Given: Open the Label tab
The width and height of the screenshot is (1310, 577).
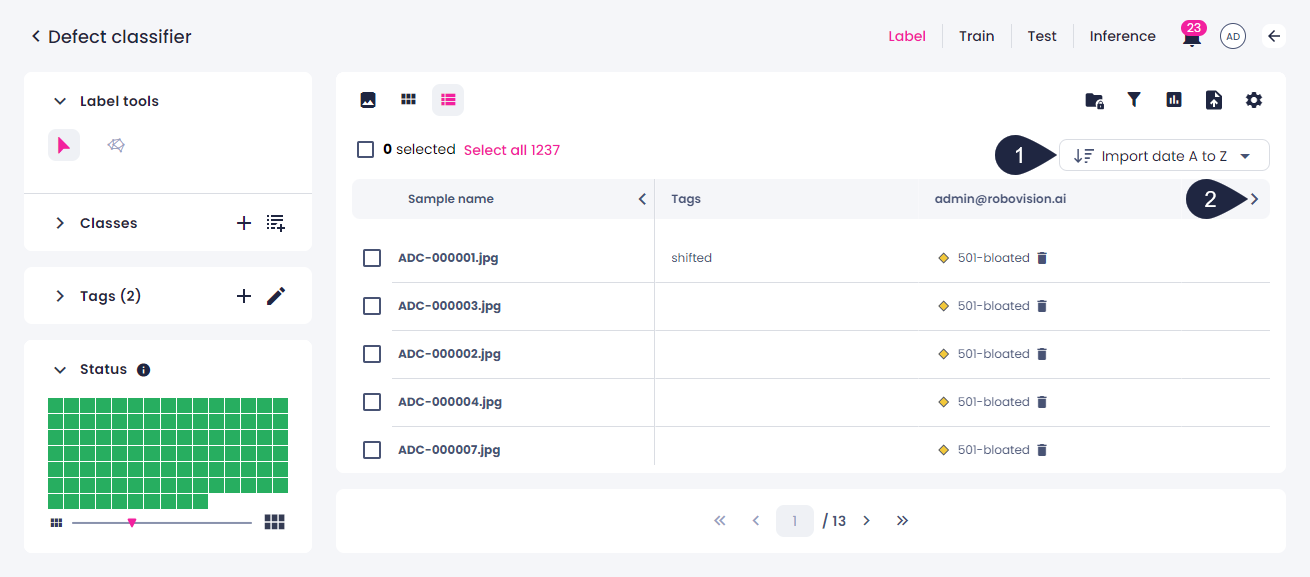Looking at the screenshot, I should [907, 36].
